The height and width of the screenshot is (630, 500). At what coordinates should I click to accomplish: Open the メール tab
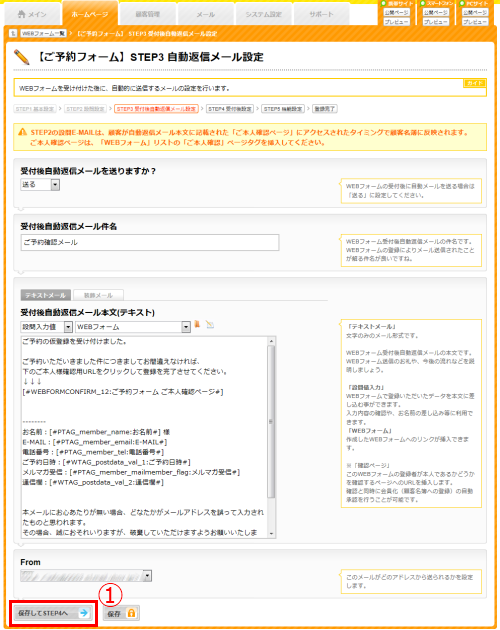click(x=205, y=14)
